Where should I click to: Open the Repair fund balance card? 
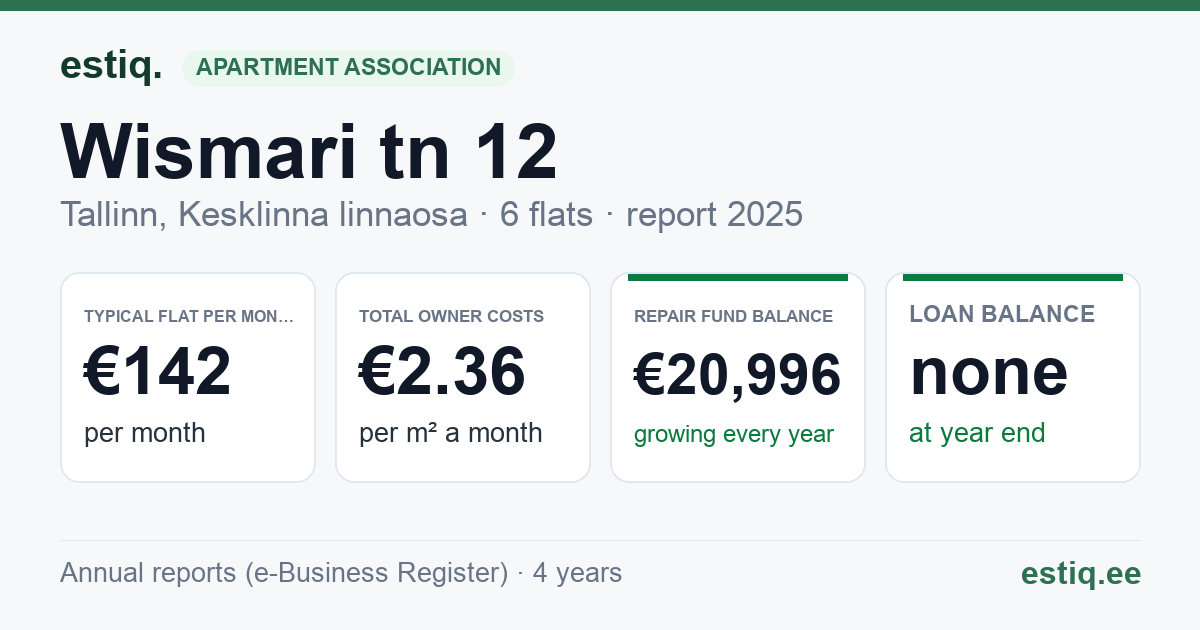[x=738, y=377]
